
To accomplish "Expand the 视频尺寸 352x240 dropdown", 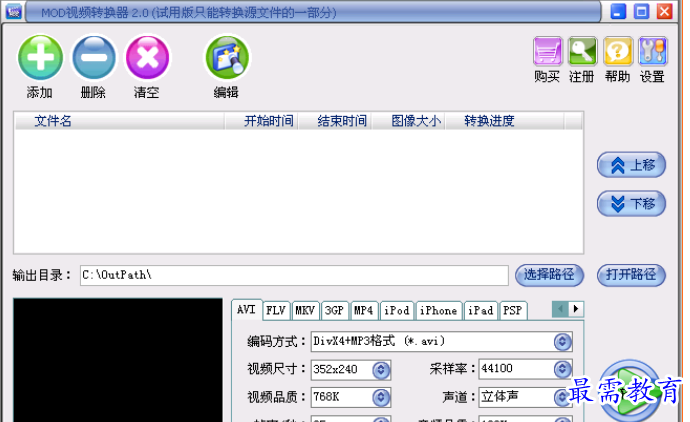I will pyautogui.click(x=381, y=370).
